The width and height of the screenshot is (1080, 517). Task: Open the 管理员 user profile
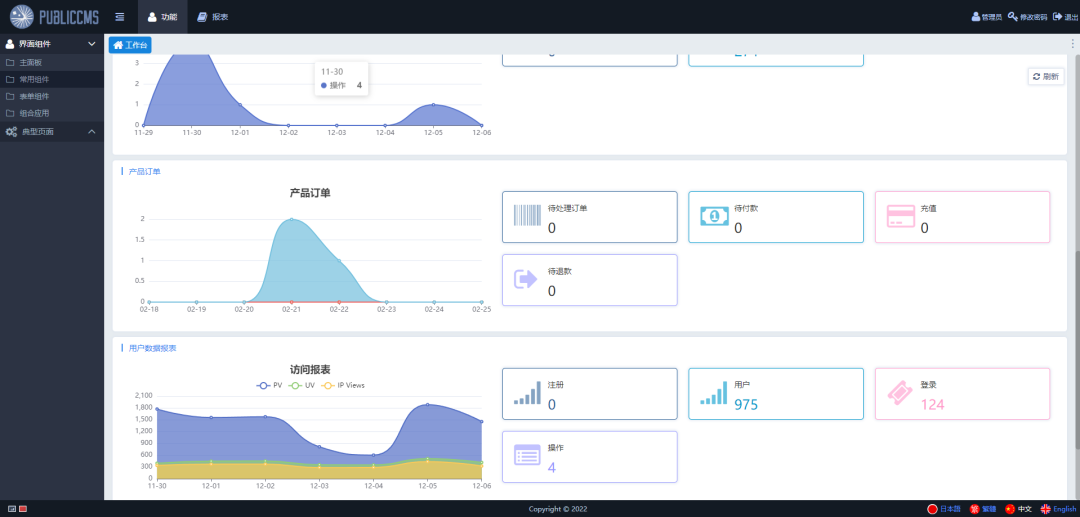tap(986, 17)
